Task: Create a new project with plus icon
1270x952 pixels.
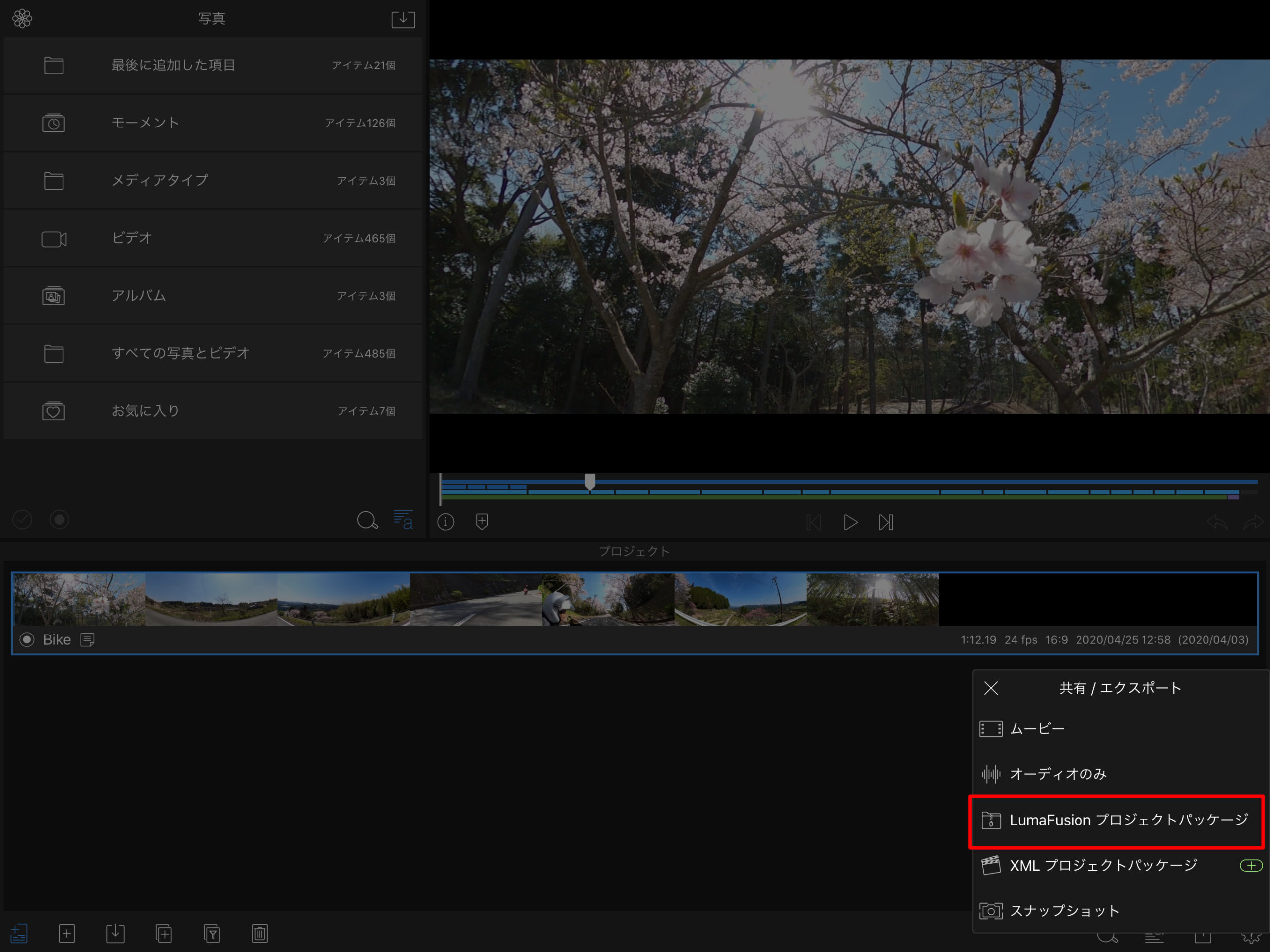Action: [66, 934]
